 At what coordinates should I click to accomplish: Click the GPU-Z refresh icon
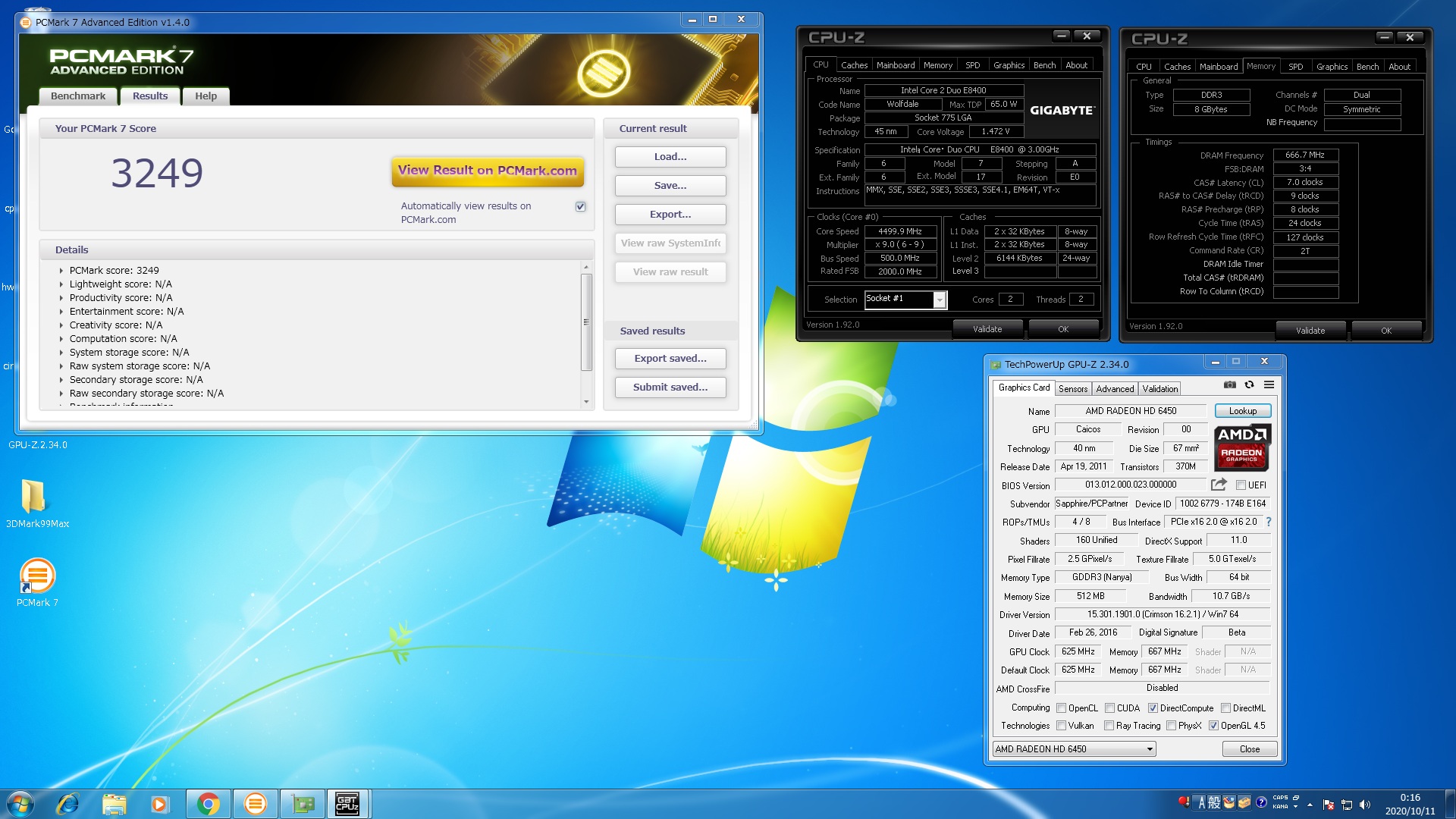pos(1249,384)
